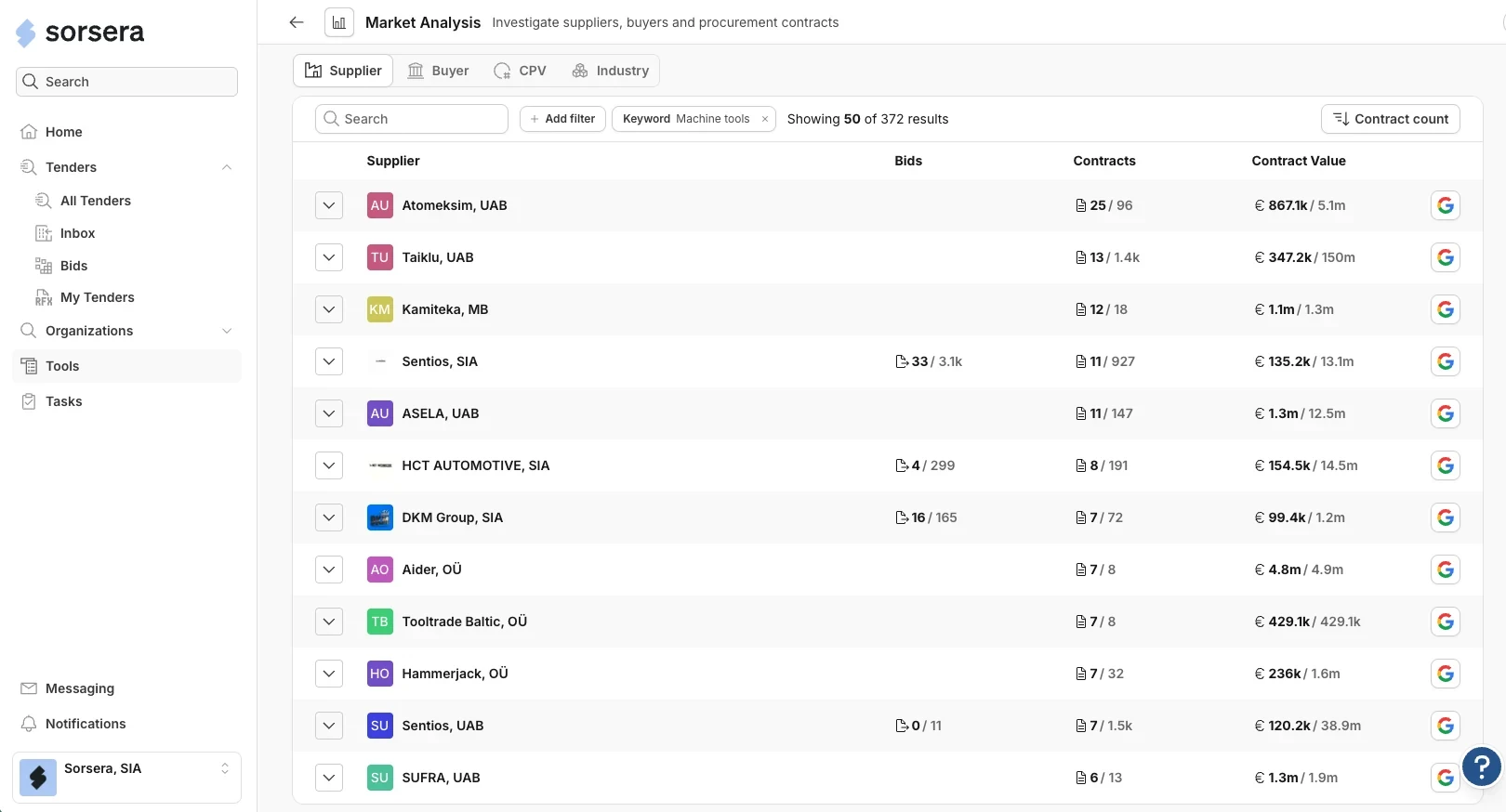1506x812 pixels.
Task: Click the Add filter button
Action: (562, 119)
